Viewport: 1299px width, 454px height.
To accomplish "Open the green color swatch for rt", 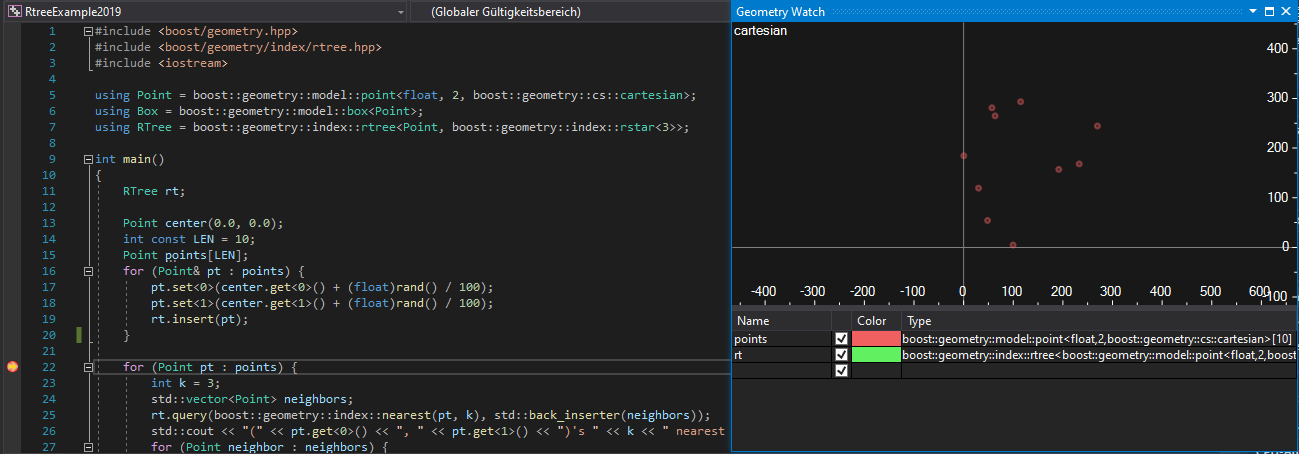I will [876, 354].
